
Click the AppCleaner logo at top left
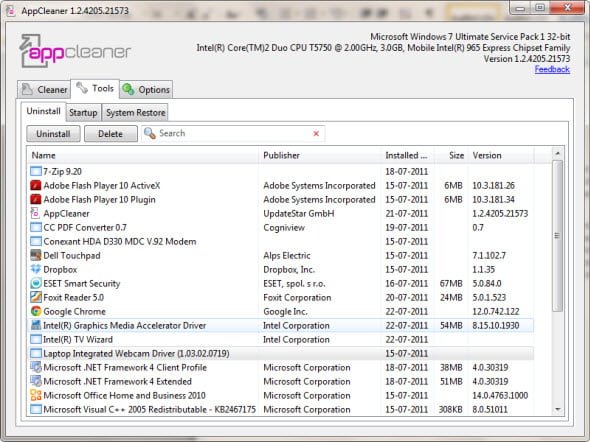pos(75,52)
